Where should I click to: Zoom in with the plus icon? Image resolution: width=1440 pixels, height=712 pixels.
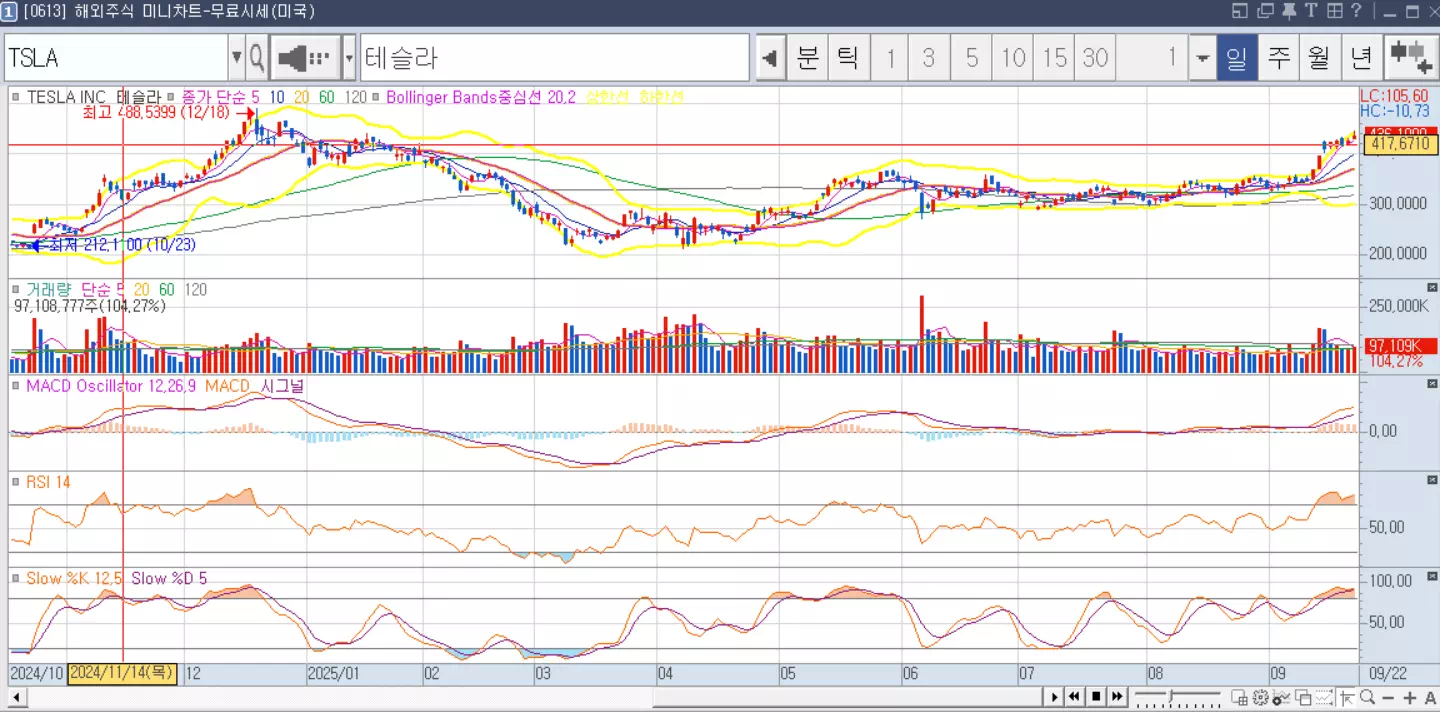[x=1410, y=698]
